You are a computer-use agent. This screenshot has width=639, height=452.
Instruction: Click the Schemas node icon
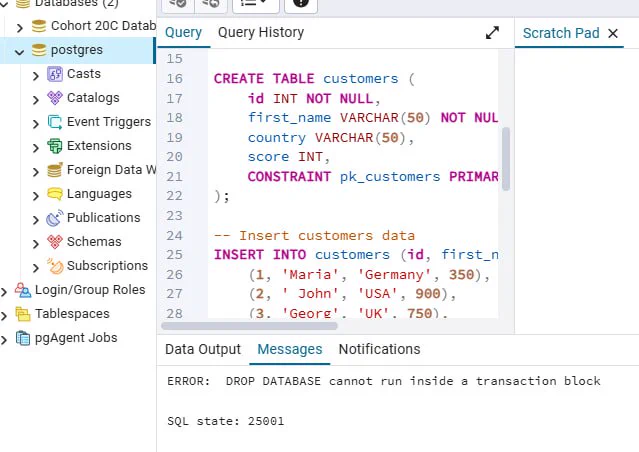pos(55,242)
